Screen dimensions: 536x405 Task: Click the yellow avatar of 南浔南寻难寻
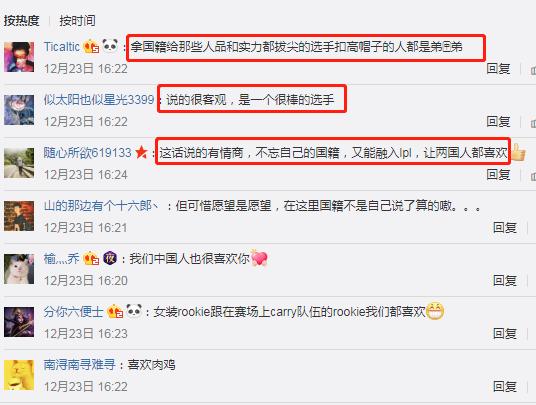coord(19,375)
